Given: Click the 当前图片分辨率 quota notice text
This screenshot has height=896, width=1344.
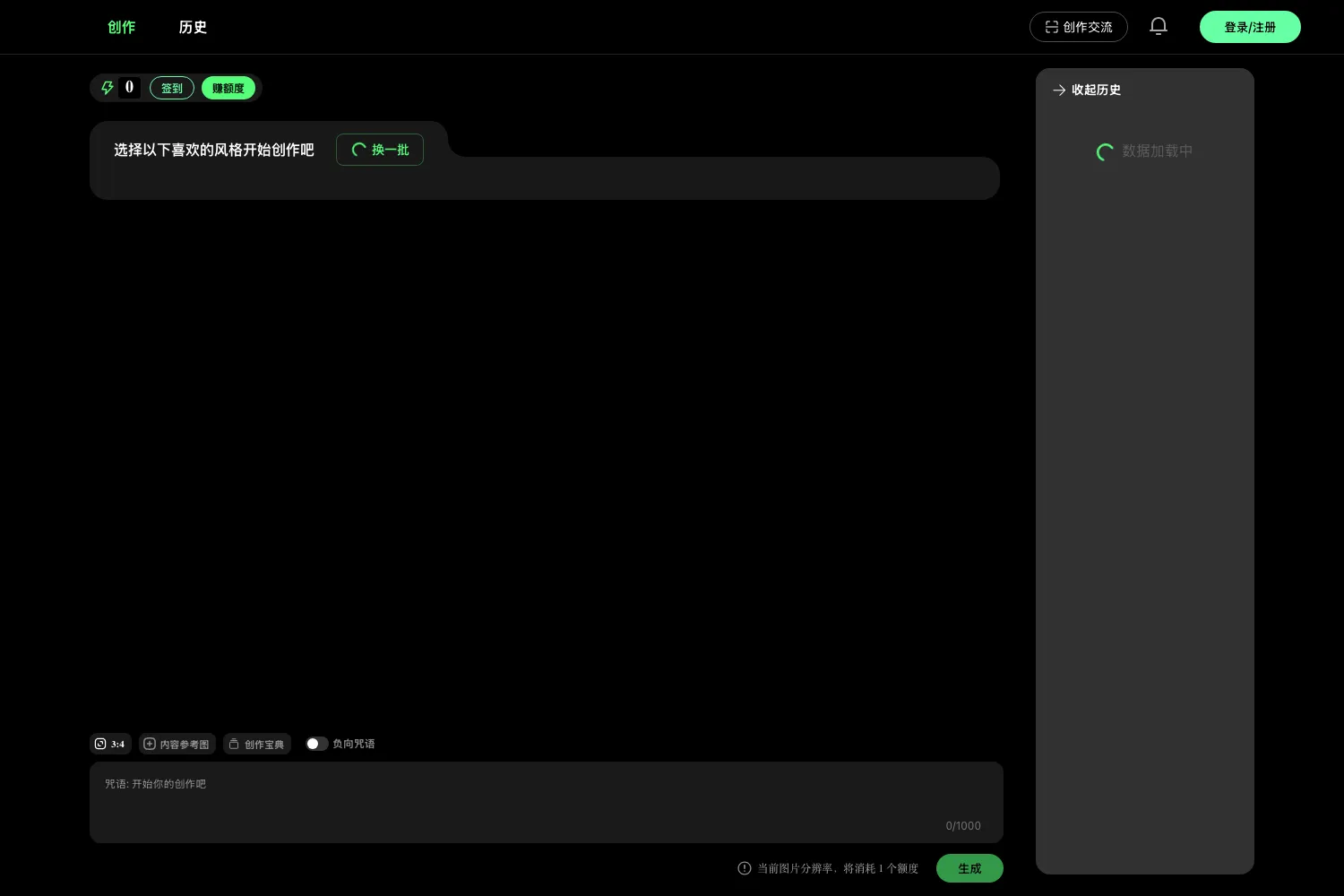Looking at the screenshot, I should 838,868.
